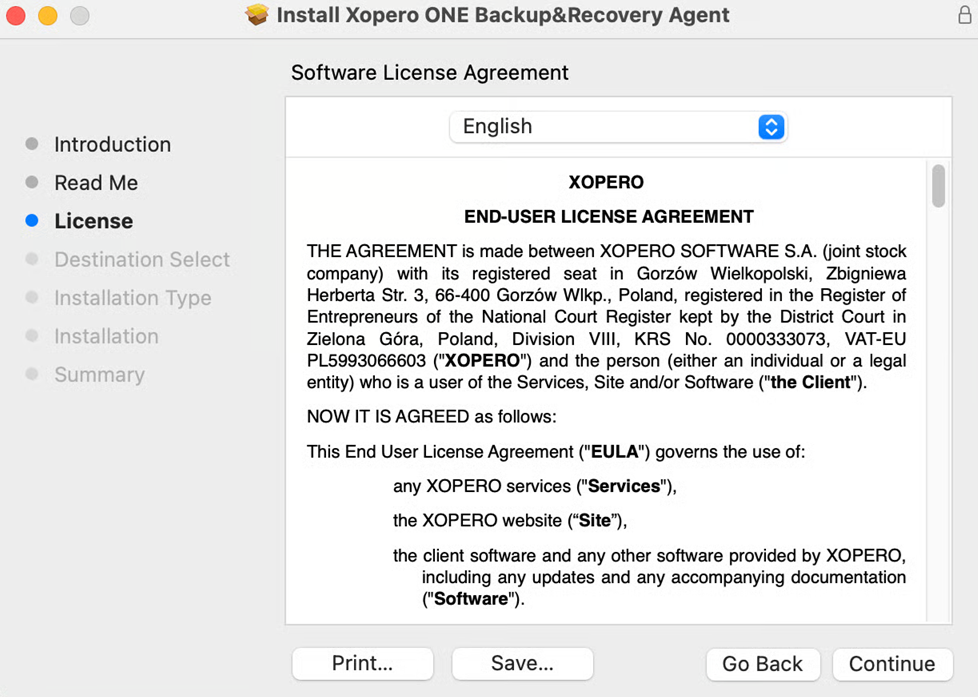978x697 pixels.
Task: Click the yellow minimize window button
Action: 48,16
